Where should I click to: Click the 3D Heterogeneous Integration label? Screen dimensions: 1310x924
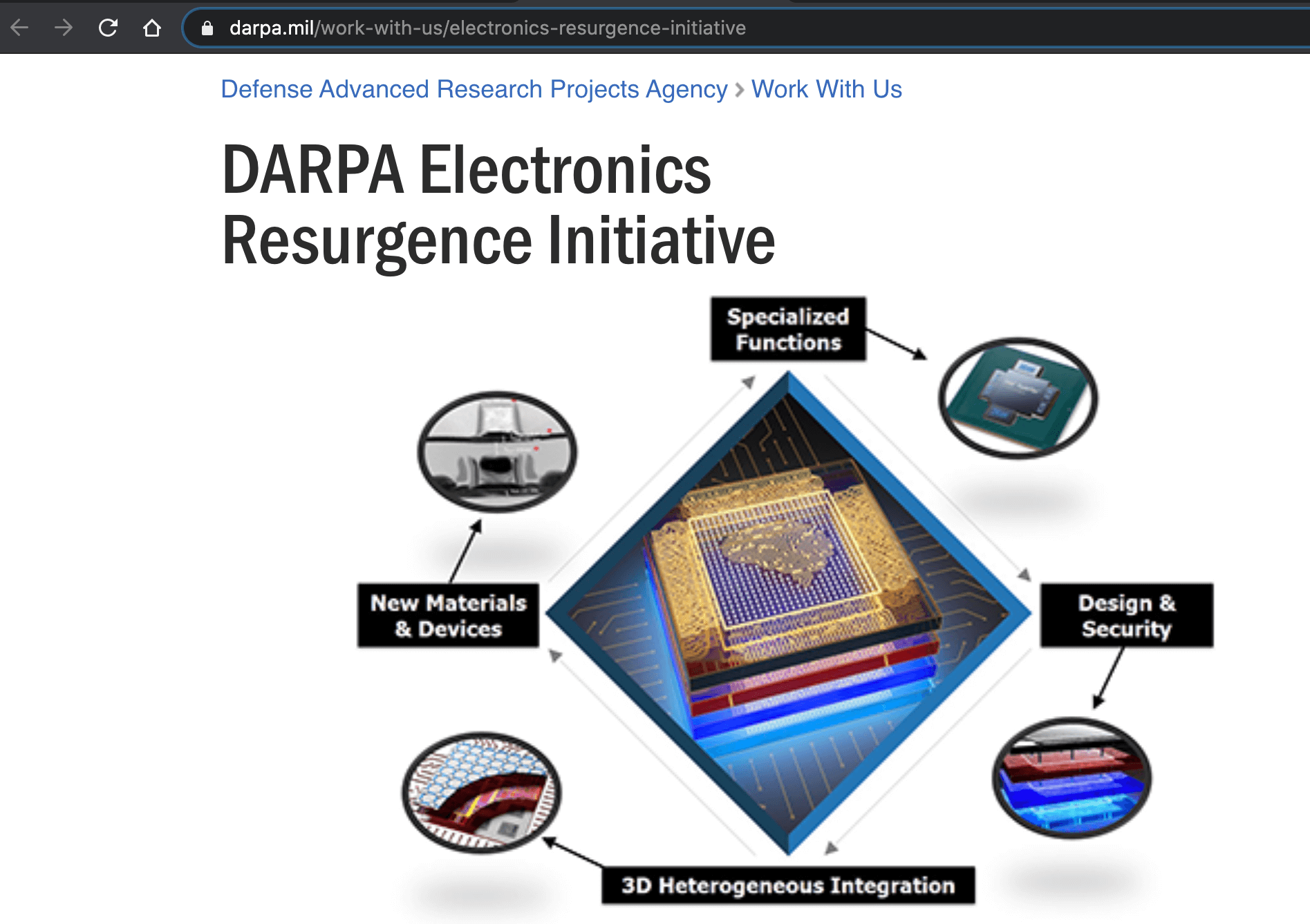788,885
